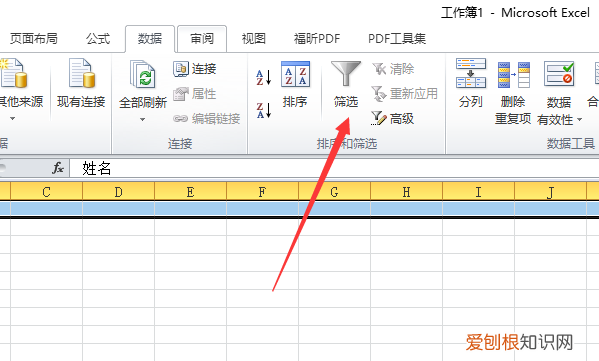Select column D header
Viewport: 599px width, 361px height.
pyautogui.click(x=118, y=191)
